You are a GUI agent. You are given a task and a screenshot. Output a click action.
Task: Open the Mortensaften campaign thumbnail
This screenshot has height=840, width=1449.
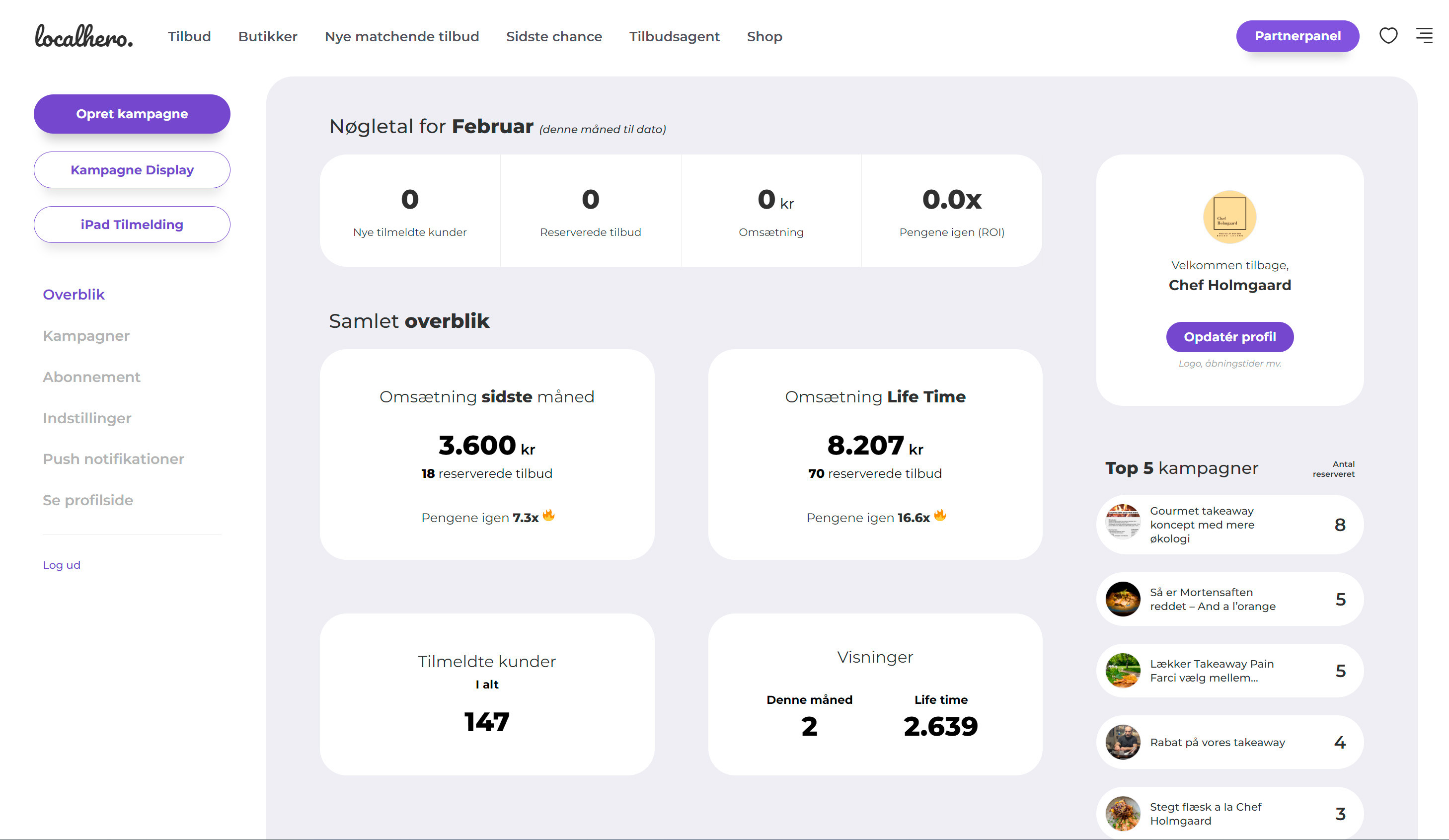tap(1123, 599)
